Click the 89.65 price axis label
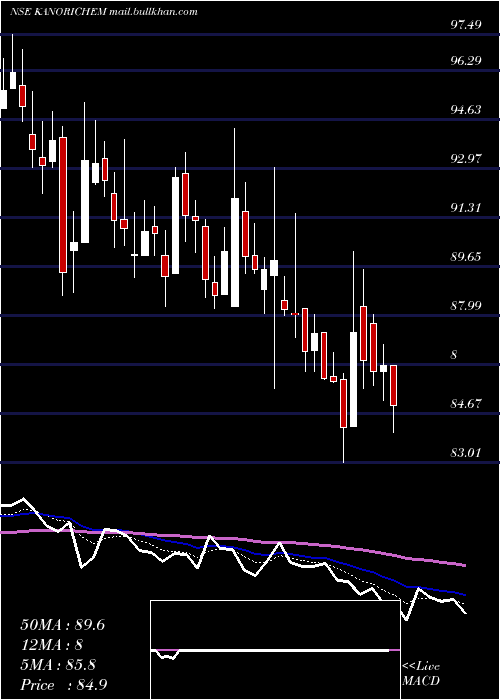Image resolution: width=500 pixels, height=700 pixels. 466,257
